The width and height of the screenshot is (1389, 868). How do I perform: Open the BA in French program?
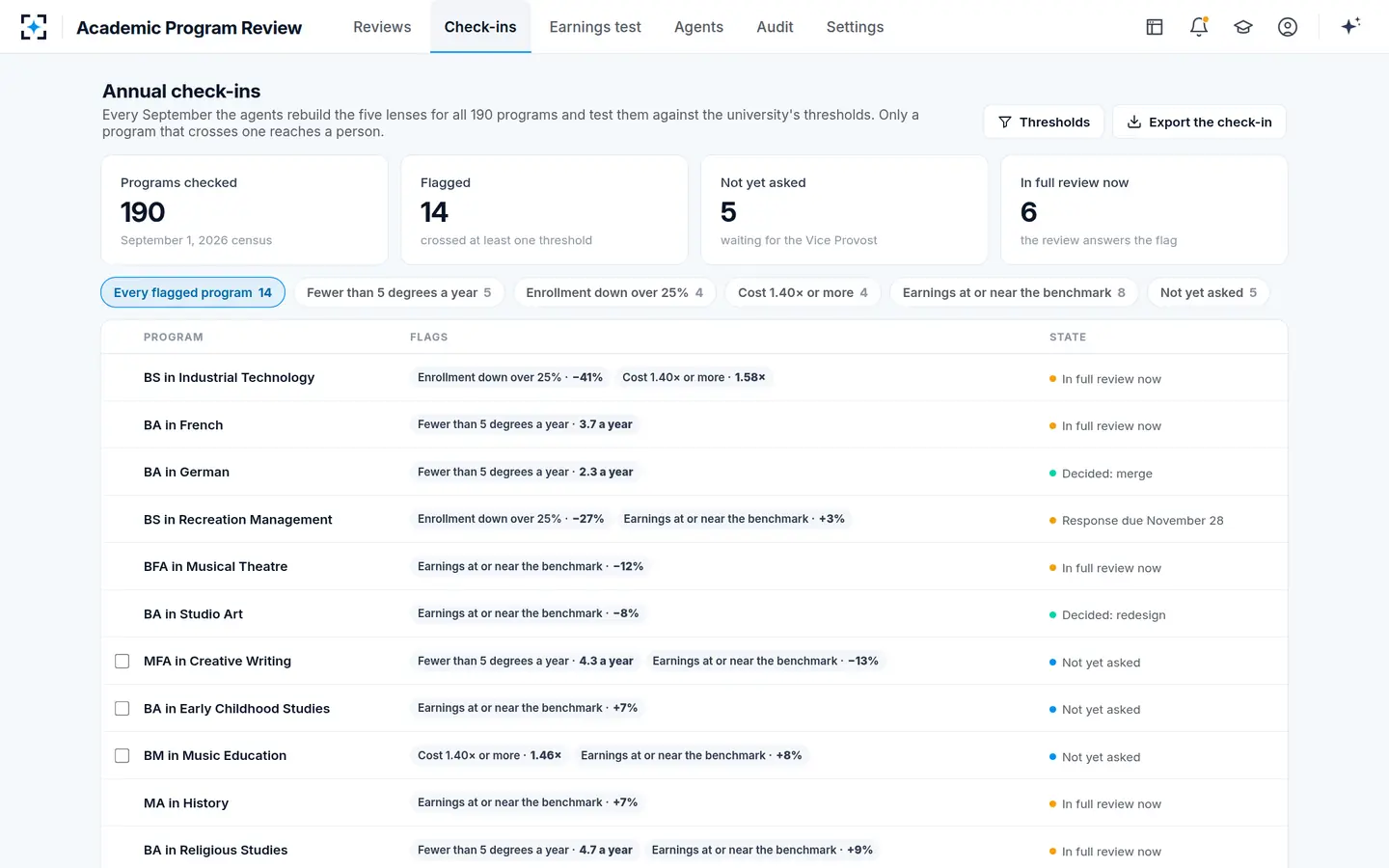pos(183,425)
